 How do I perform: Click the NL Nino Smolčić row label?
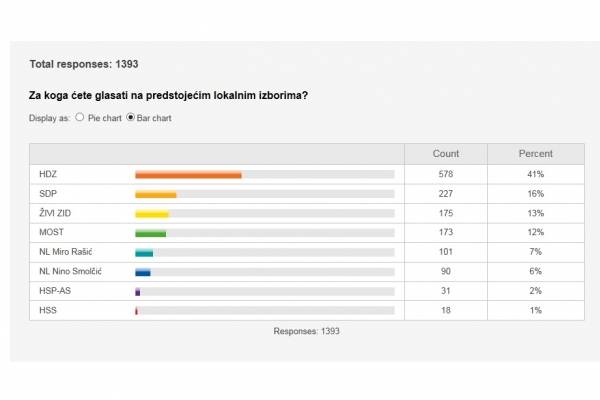[x=70, y=271]
